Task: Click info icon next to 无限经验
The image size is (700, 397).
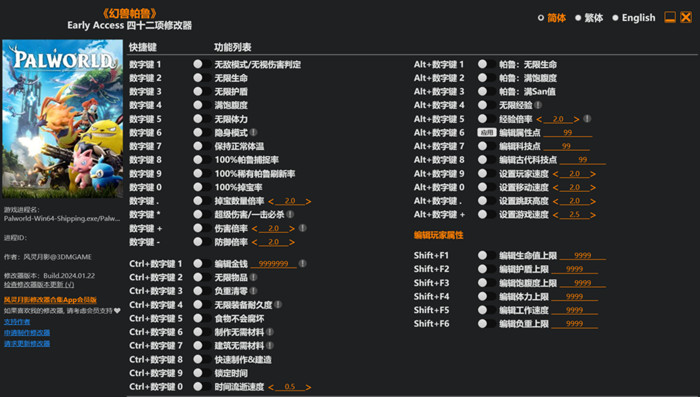Action: [x=538, y=105]
